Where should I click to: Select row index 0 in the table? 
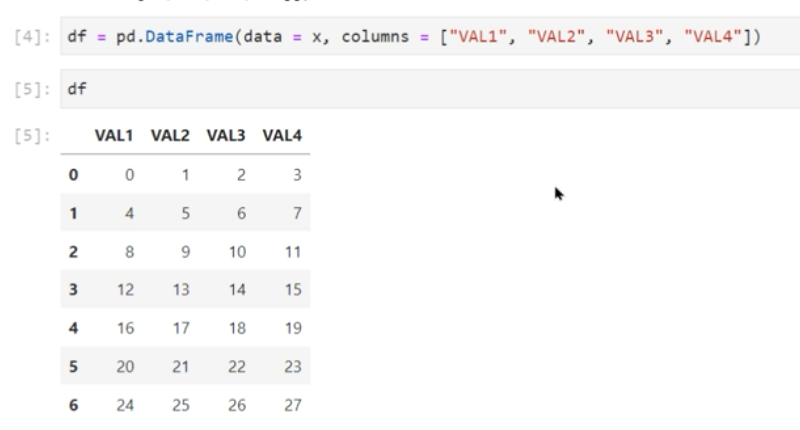74,175
